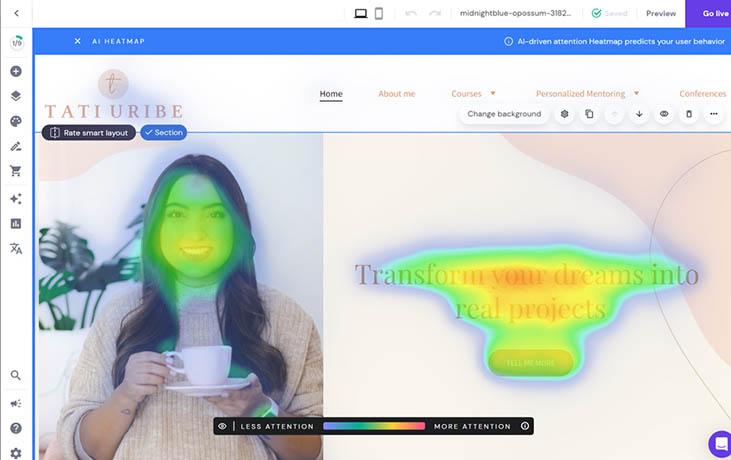Click the TELL ME MORE button

pos(531,363)
